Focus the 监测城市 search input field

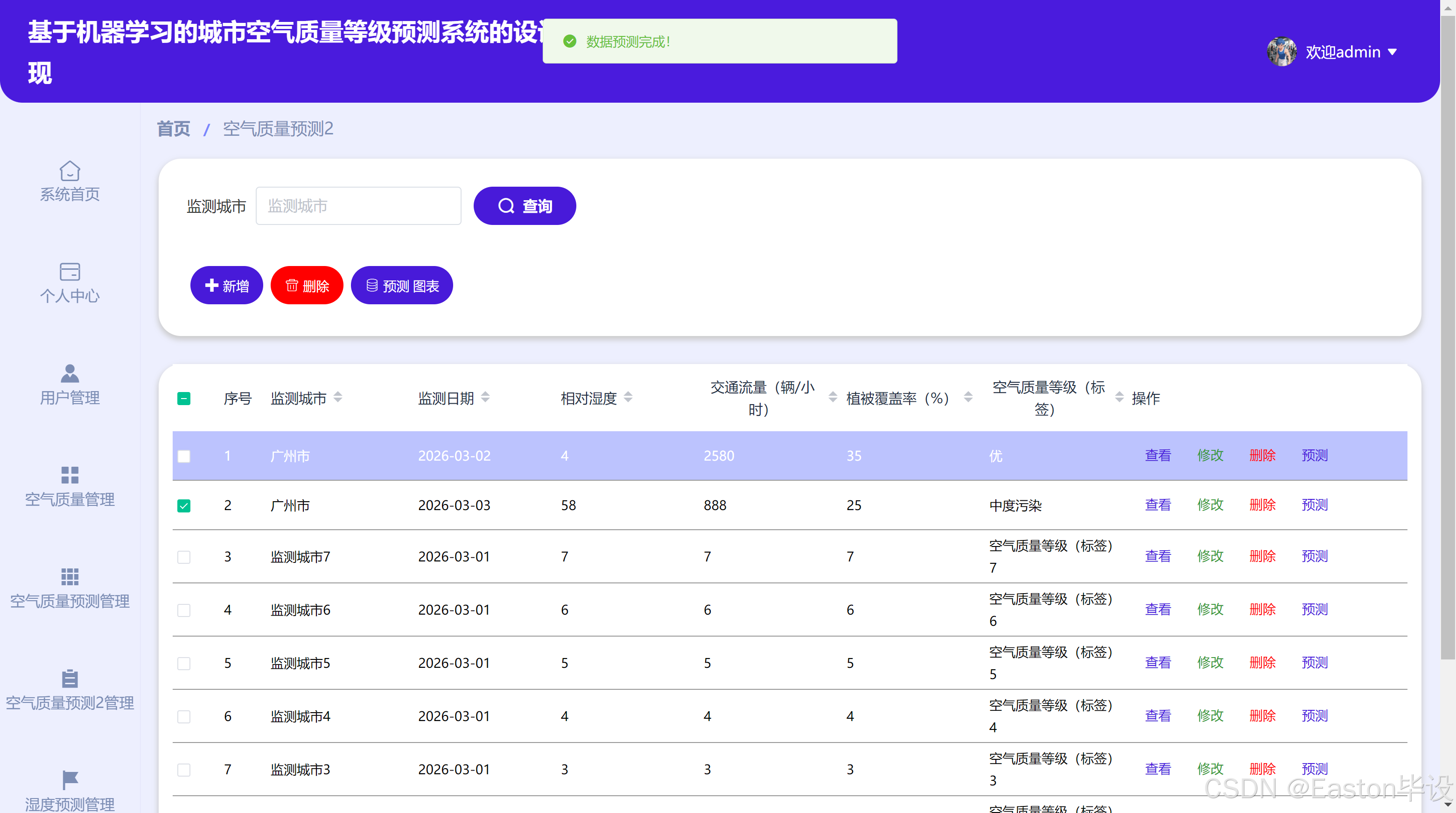coord(358,206)
